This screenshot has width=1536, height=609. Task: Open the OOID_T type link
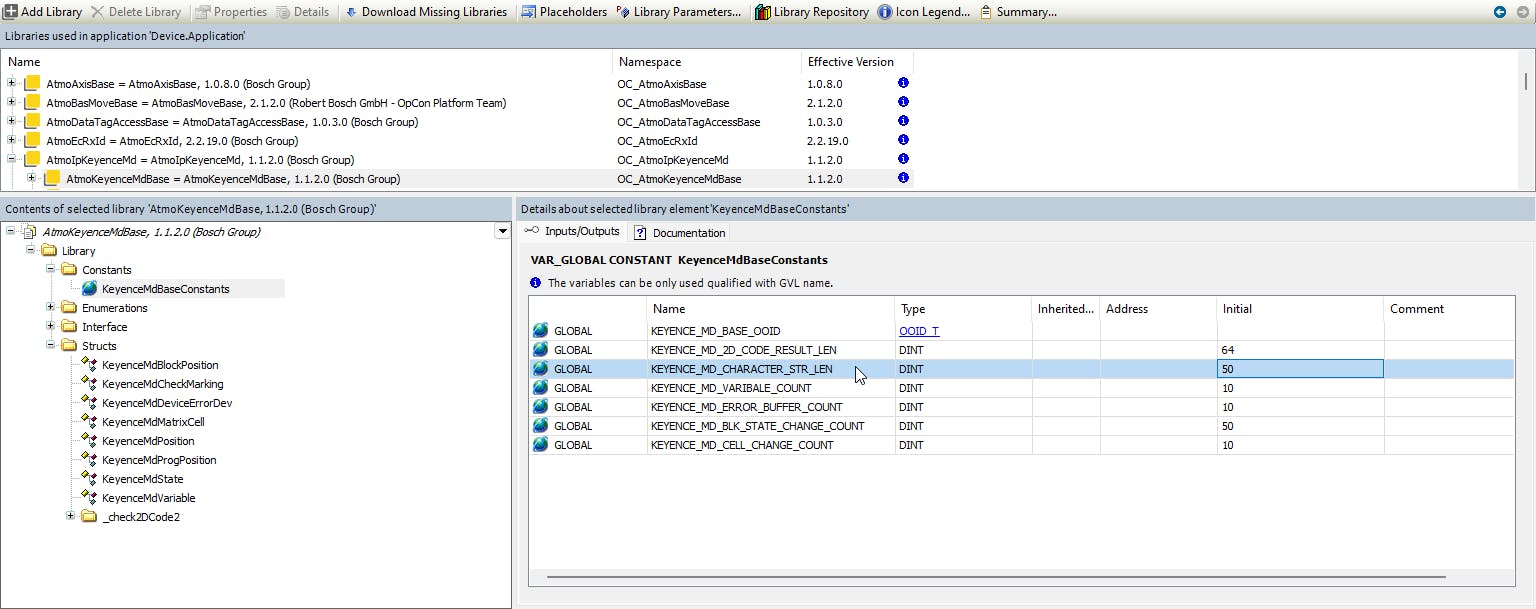point(919,331)
